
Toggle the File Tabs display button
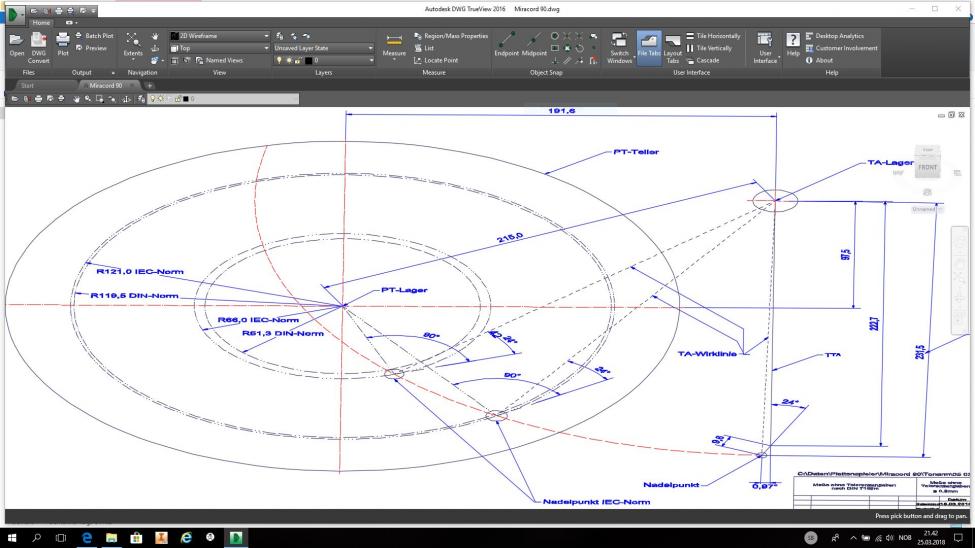tap(648, 42)
